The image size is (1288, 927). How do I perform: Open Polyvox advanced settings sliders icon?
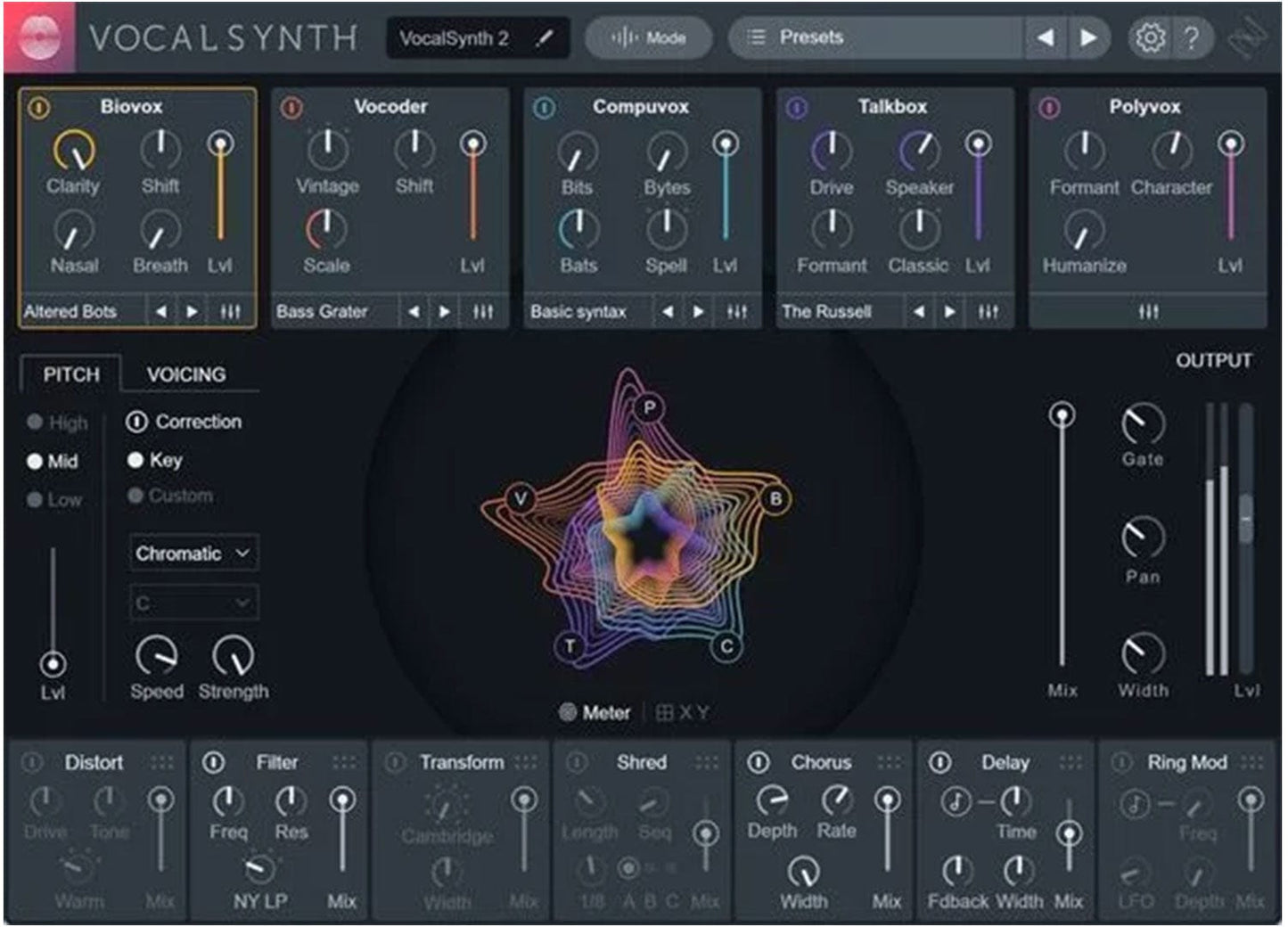tap(1149, 312)
